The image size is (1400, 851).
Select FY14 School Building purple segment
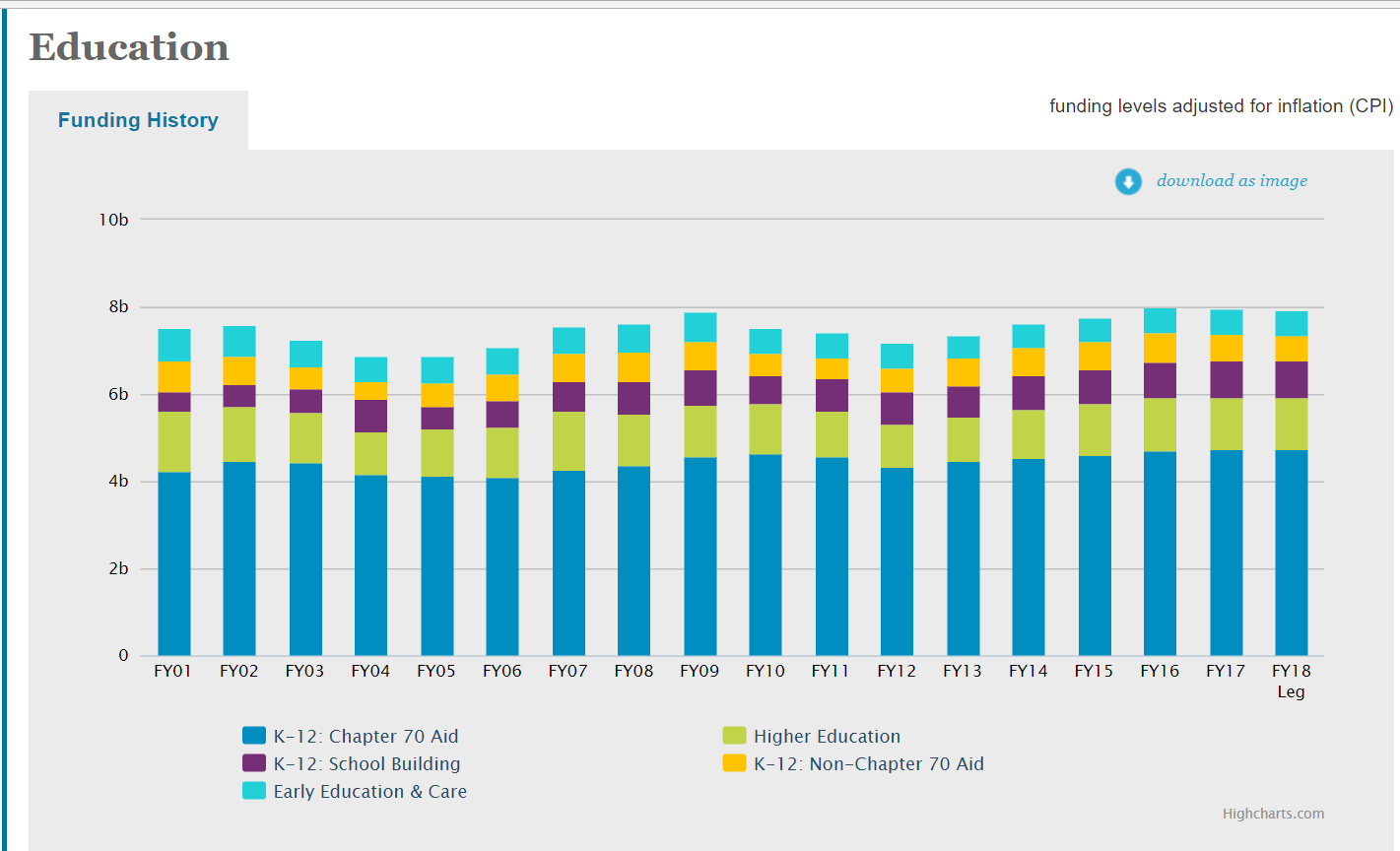coord(1029,393)
